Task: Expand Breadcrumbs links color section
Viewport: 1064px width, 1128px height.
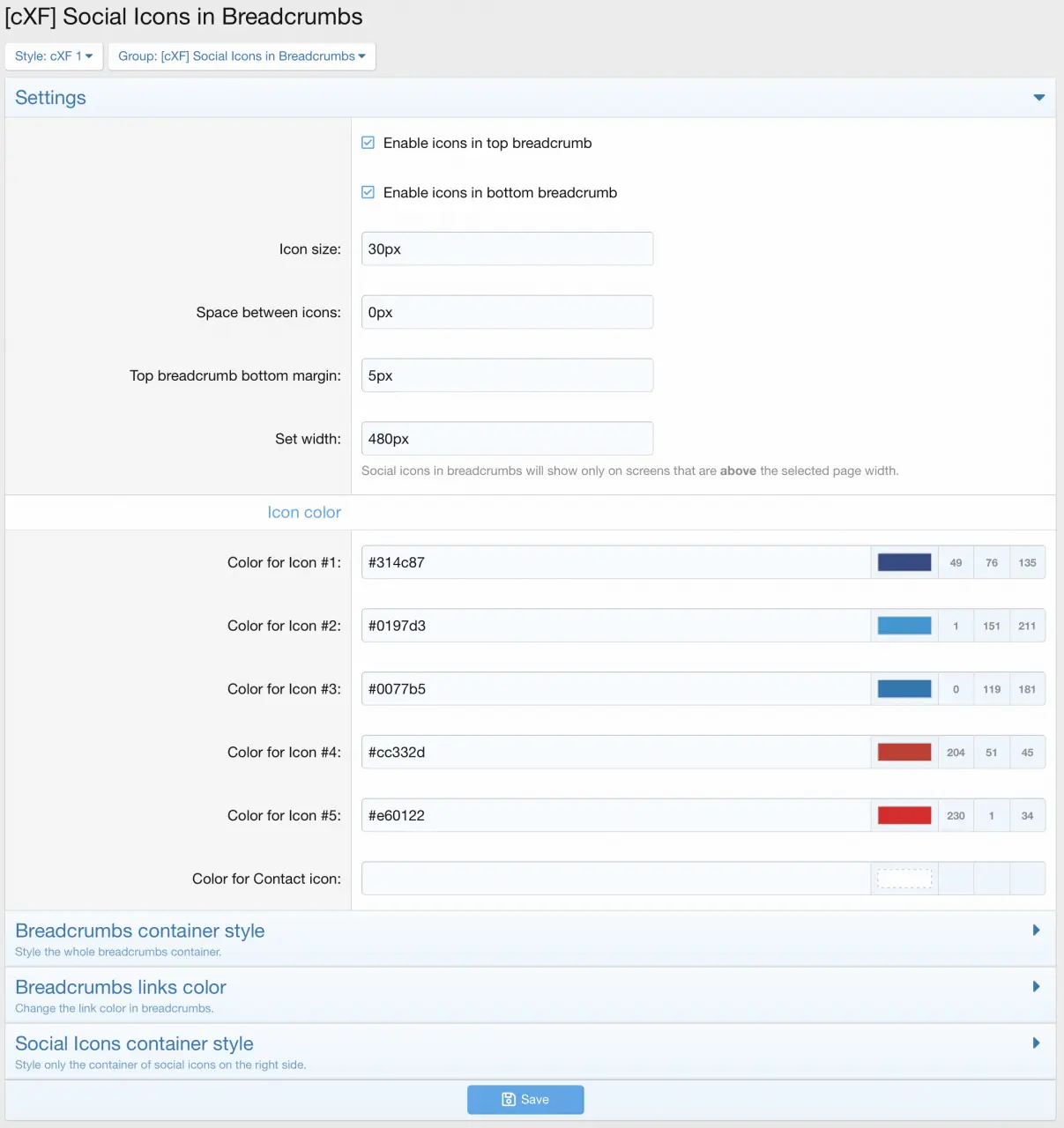Action: [x=1037, y=987]
